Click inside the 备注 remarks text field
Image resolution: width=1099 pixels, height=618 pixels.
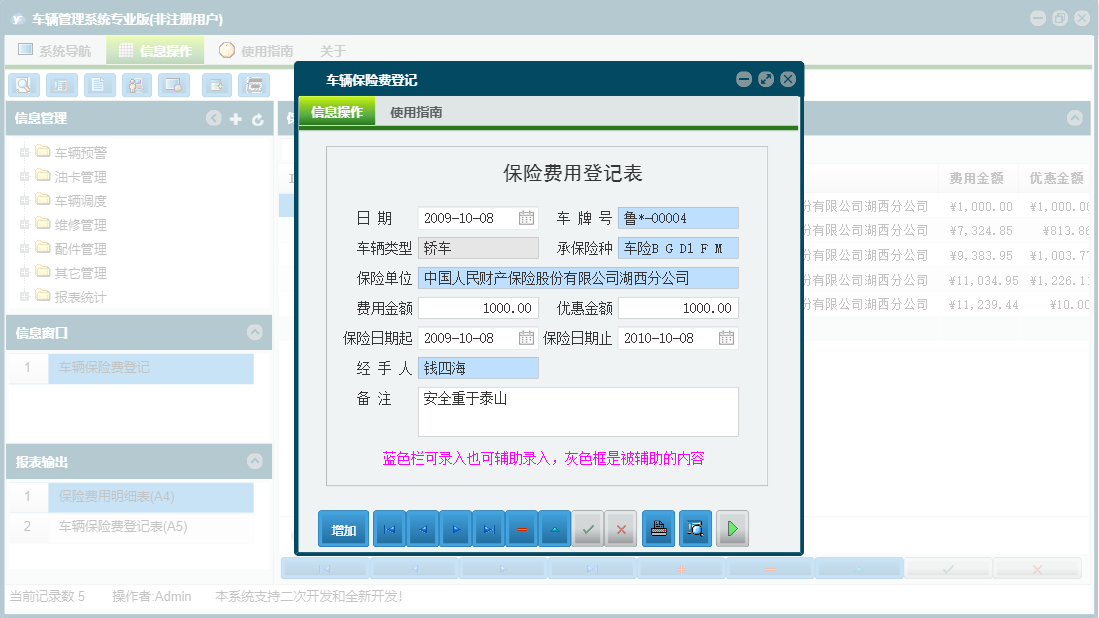tap(578, 410)
